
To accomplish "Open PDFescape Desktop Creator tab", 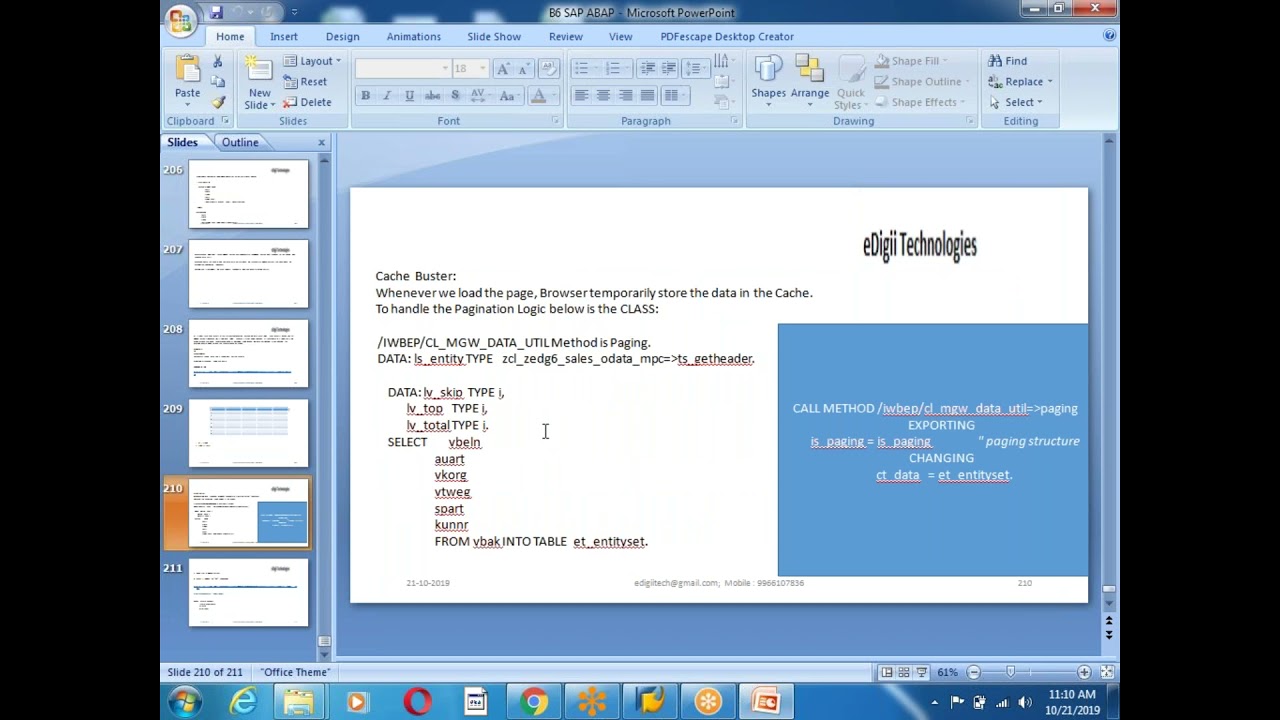I will click(x=727, y=37).
